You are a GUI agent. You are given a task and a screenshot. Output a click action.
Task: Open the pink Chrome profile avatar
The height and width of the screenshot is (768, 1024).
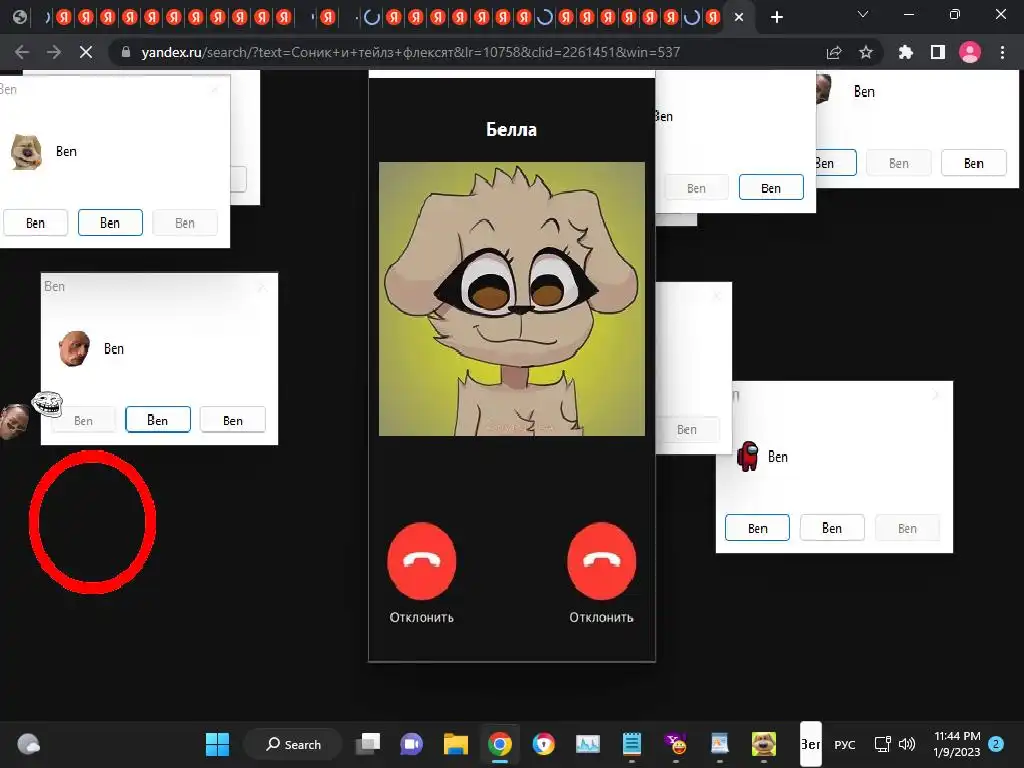tap(970, 52)
